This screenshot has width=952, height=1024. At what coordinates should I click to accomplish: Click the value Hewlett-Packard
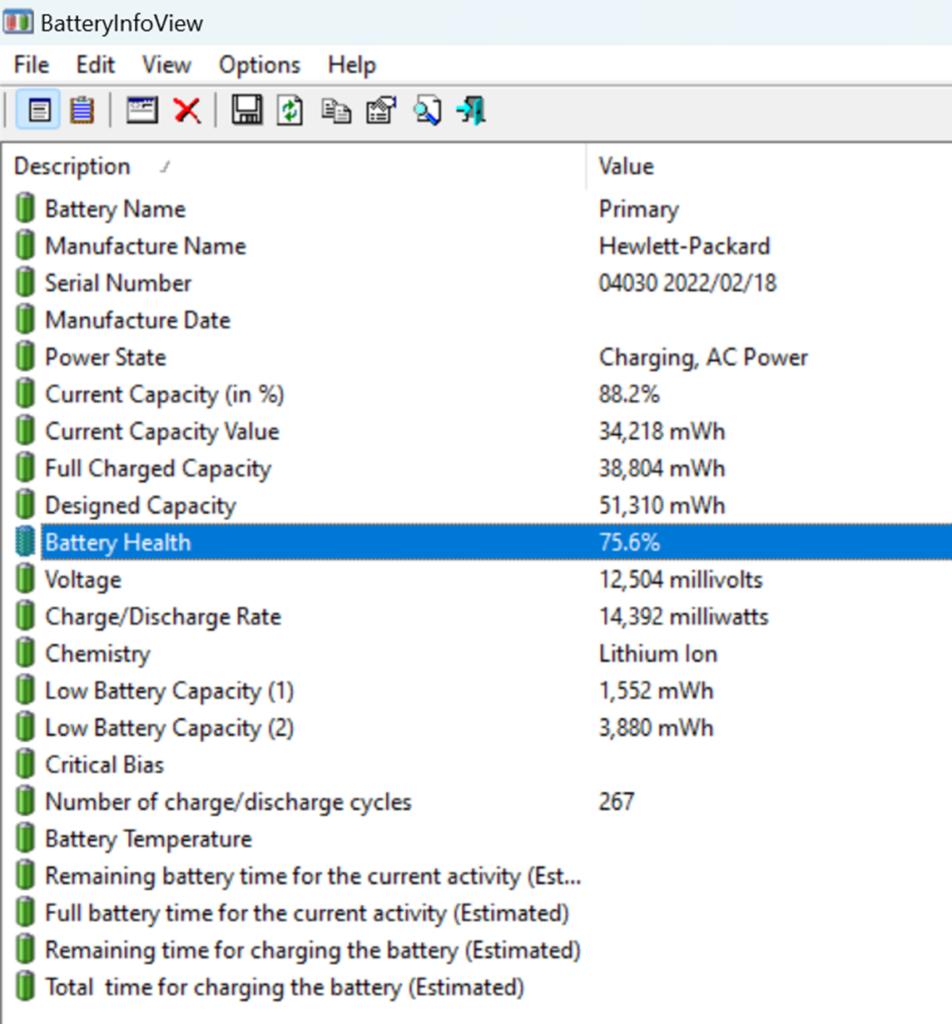685,246
